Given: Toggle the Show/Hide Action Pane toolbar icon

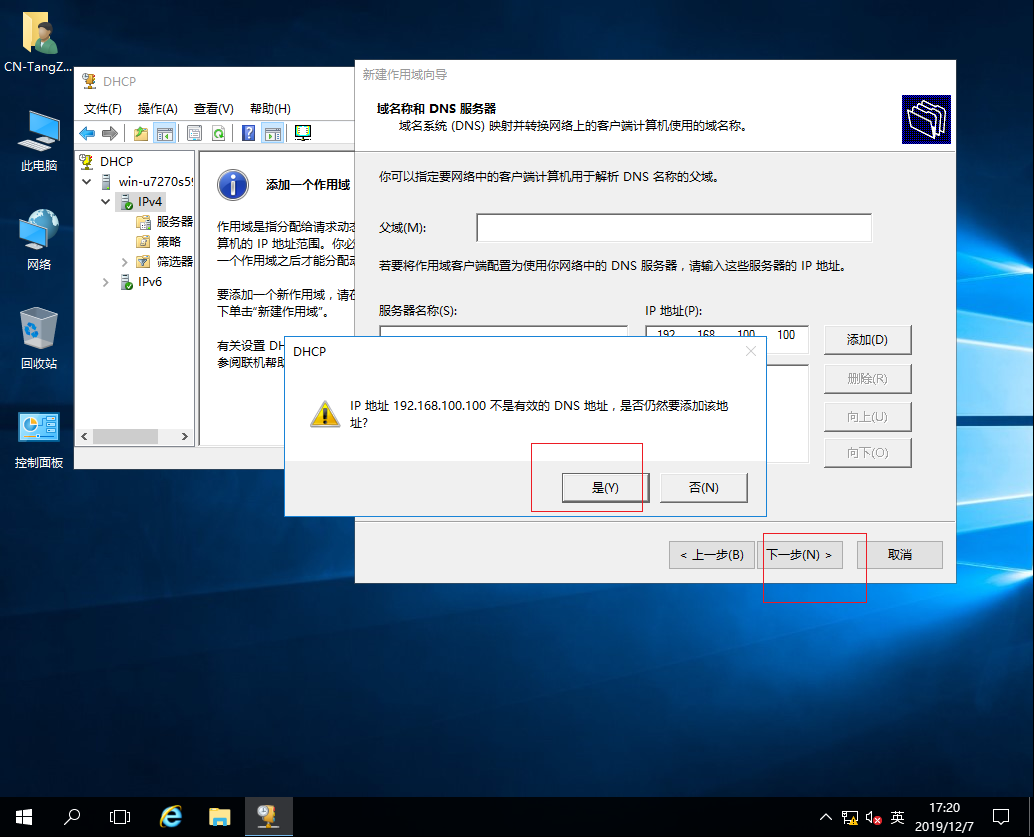Looking at the screenshot, I should point(271,133).
